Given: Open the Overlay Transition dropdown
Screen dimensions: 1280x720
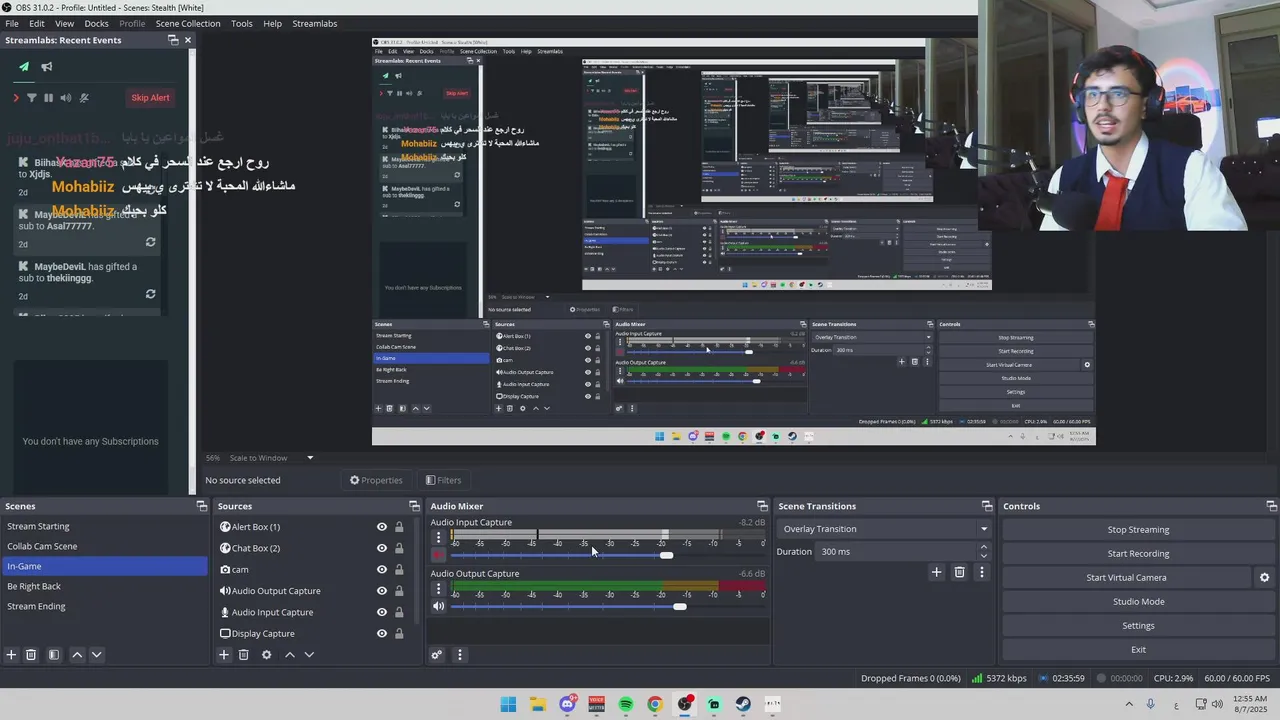Looking at the screenshot, I should [886, 529].
